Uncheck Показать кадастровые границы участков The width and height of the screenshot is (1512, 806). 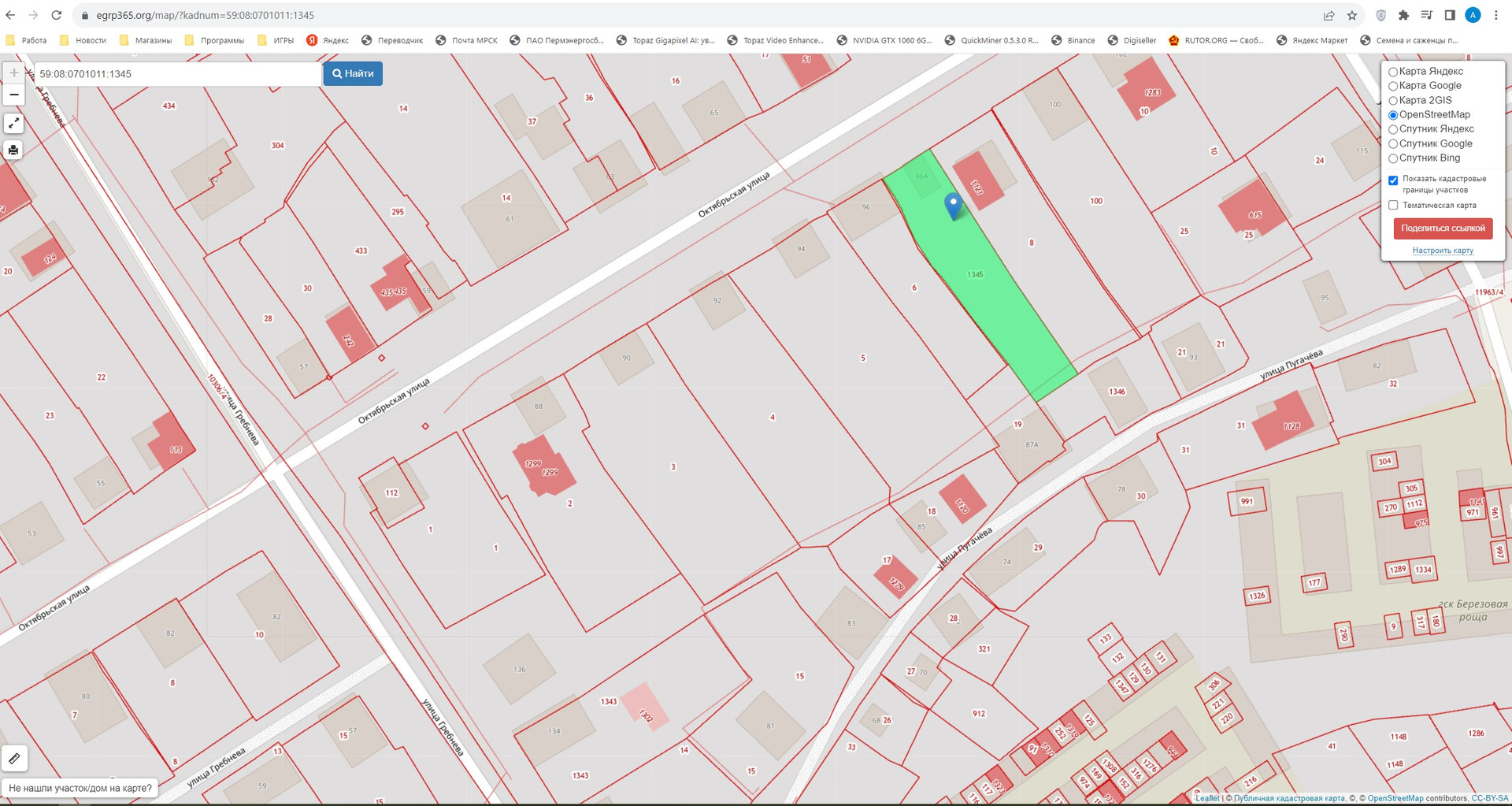click(x=1393, y=180)
